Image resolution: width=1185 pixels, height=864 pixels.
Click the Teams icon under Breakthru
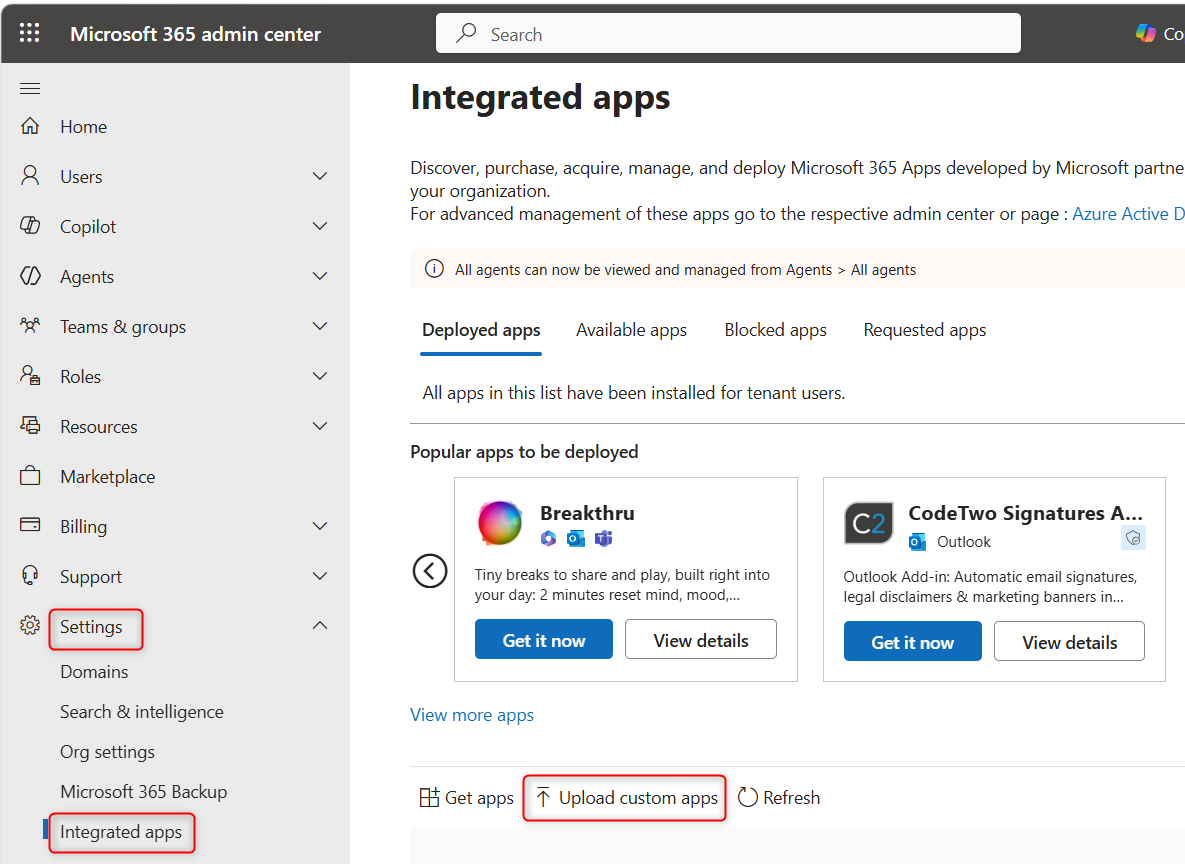pyautogui.click(x=603, y=538)
